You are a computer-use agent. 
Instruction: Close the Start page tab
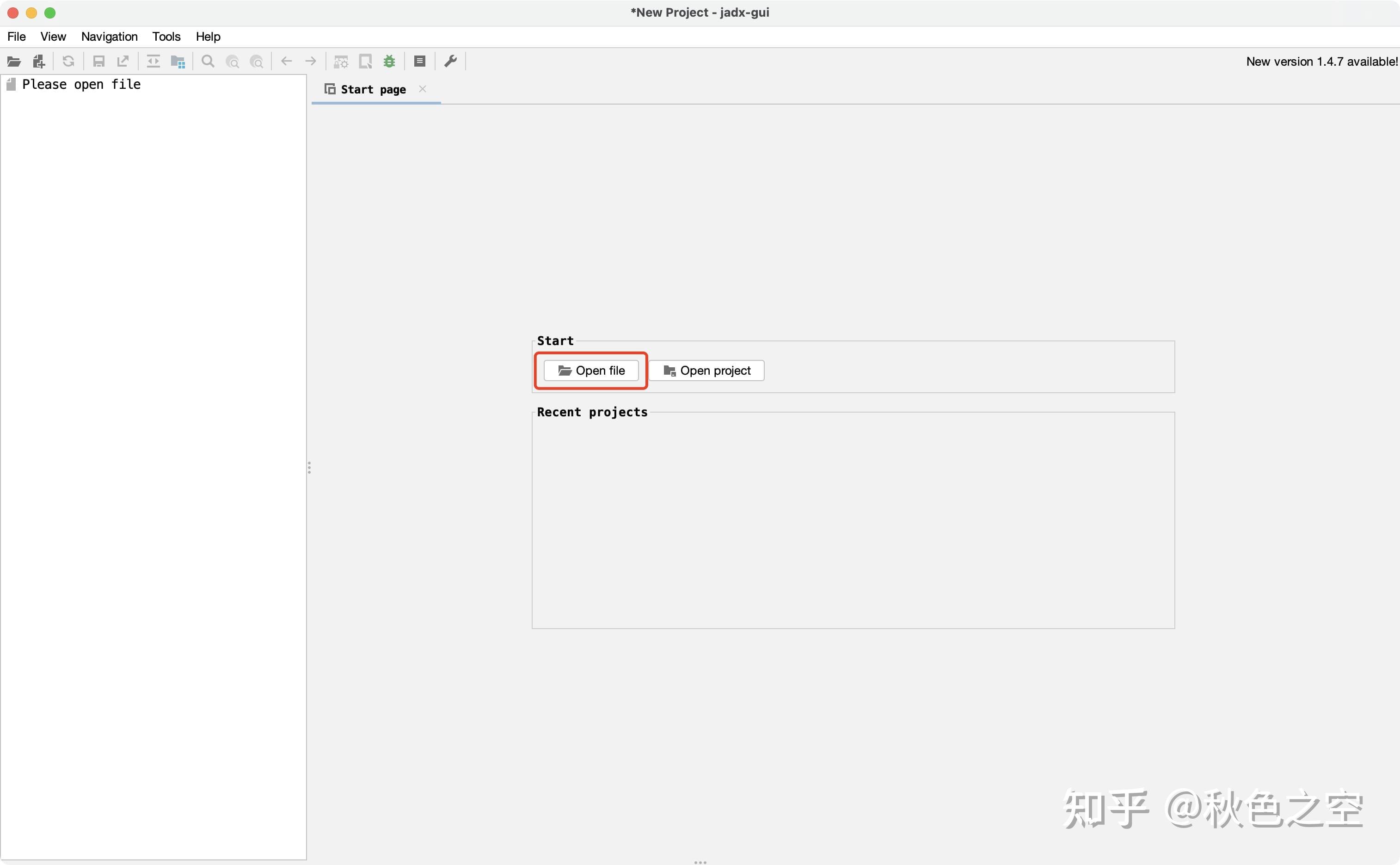pyautogui.click(x=423, y=89)
